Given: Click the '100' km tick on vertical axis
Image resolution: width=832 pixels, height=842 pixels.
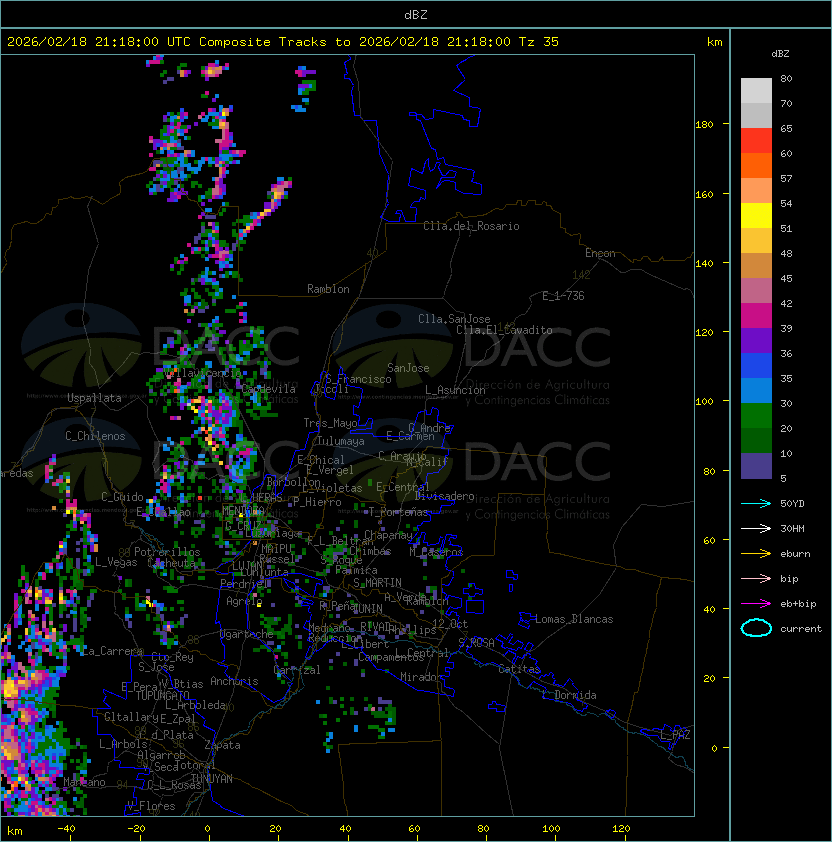Looking at the screenshot, I should pos(704,401).
